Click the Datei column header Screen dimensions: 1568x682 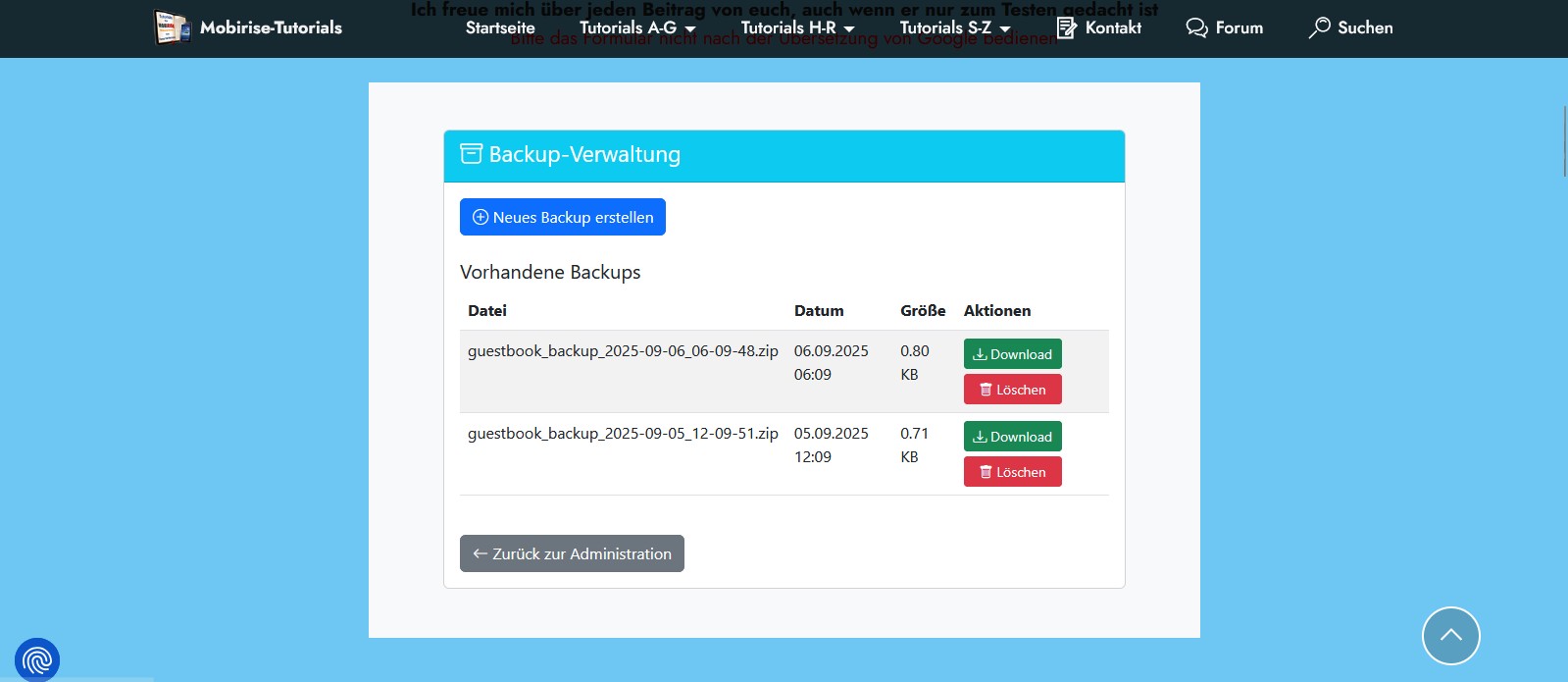click(x=487, y=310)
